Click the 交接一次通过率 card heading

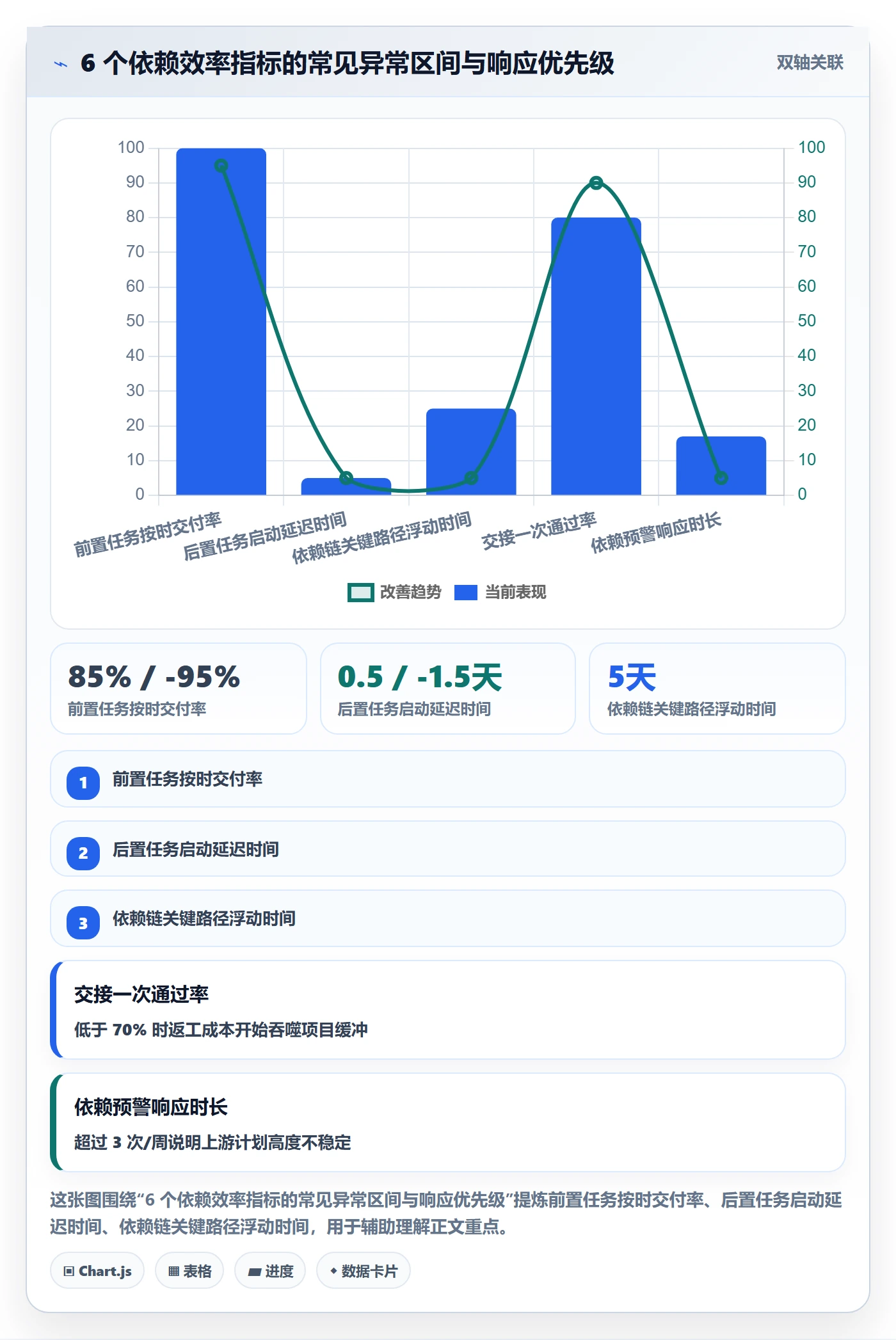141,994
